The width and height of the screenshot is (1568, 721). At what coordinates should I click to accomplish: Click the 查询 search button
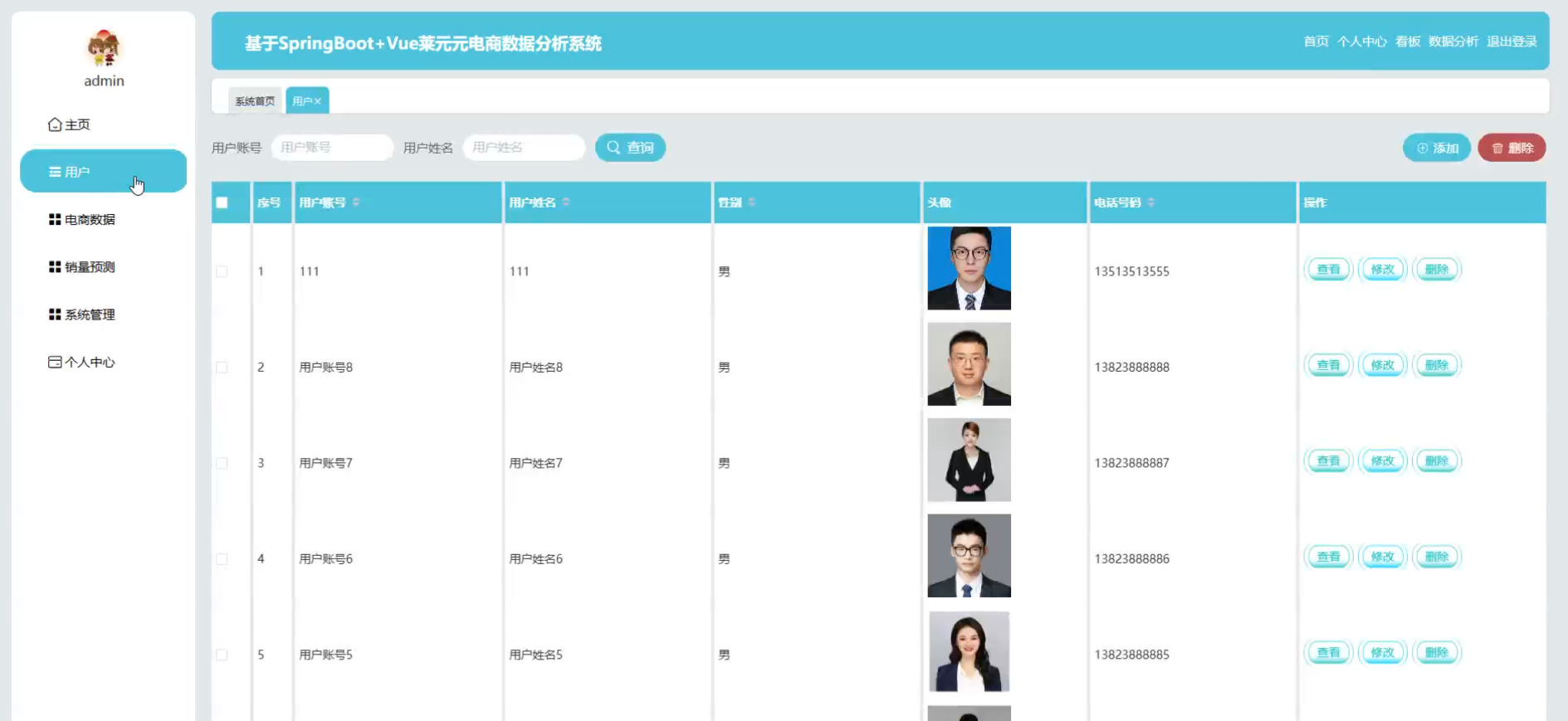coord(630,148)
